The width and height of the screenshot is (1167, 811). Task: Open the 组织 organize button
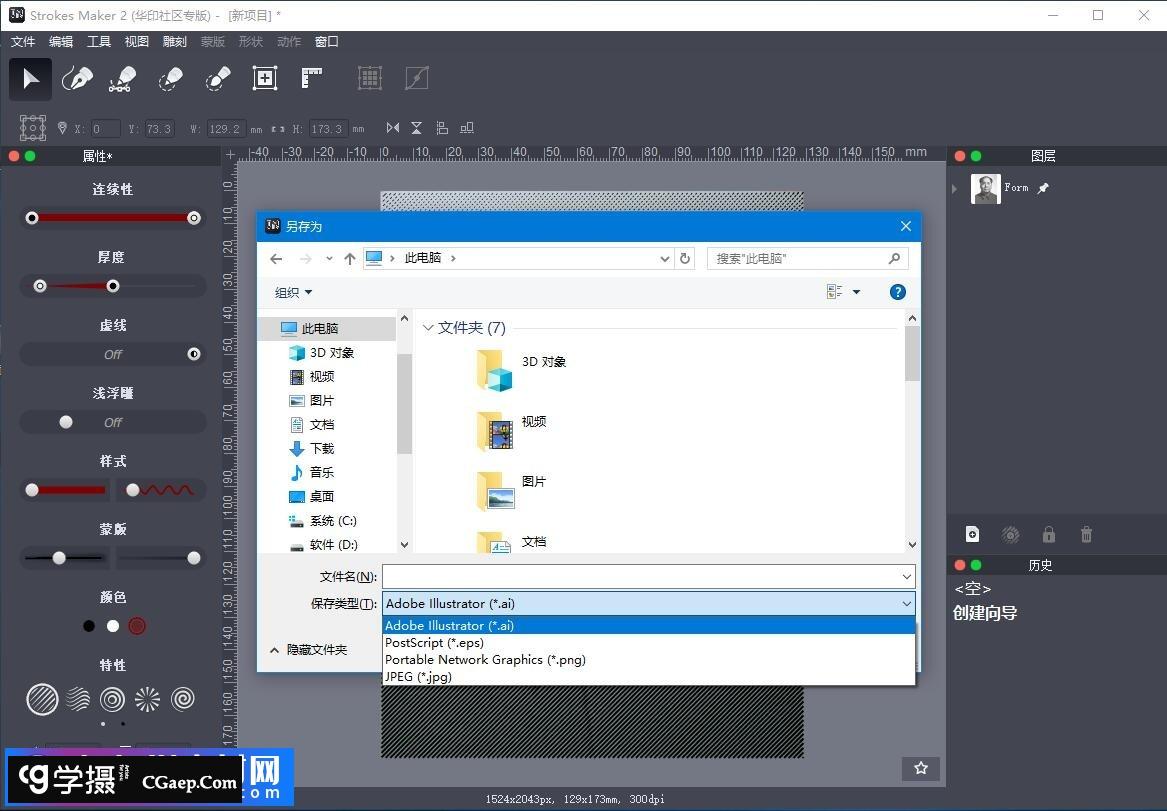pos(293,292)
